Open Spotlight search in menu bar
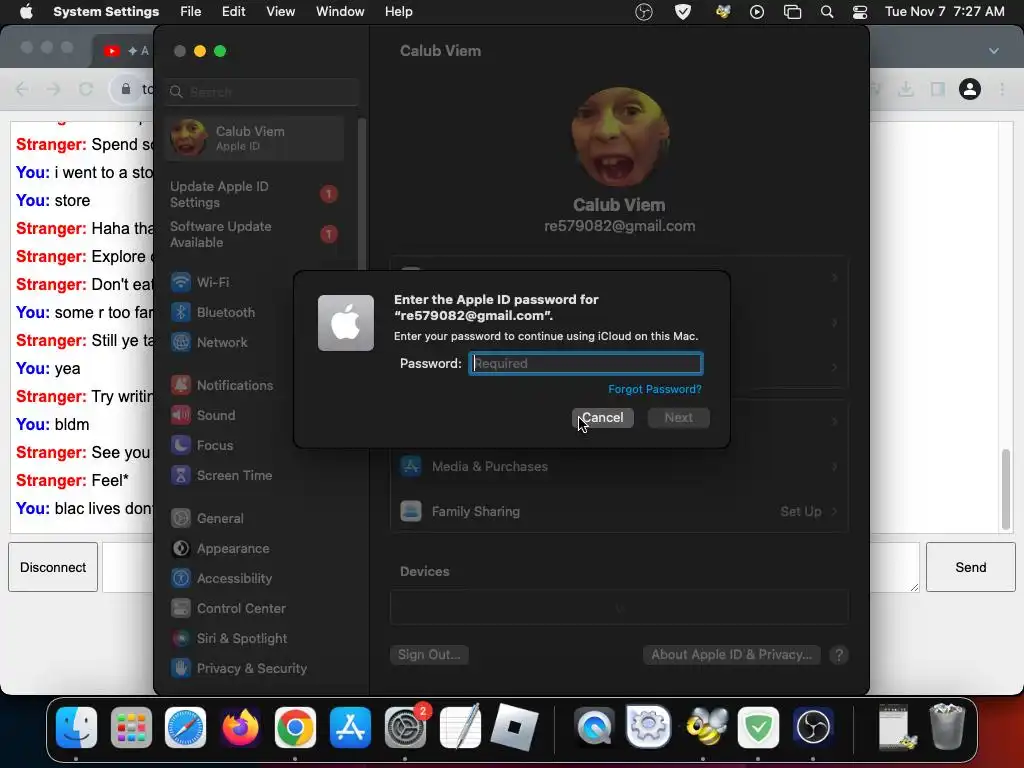 (827, 12)
